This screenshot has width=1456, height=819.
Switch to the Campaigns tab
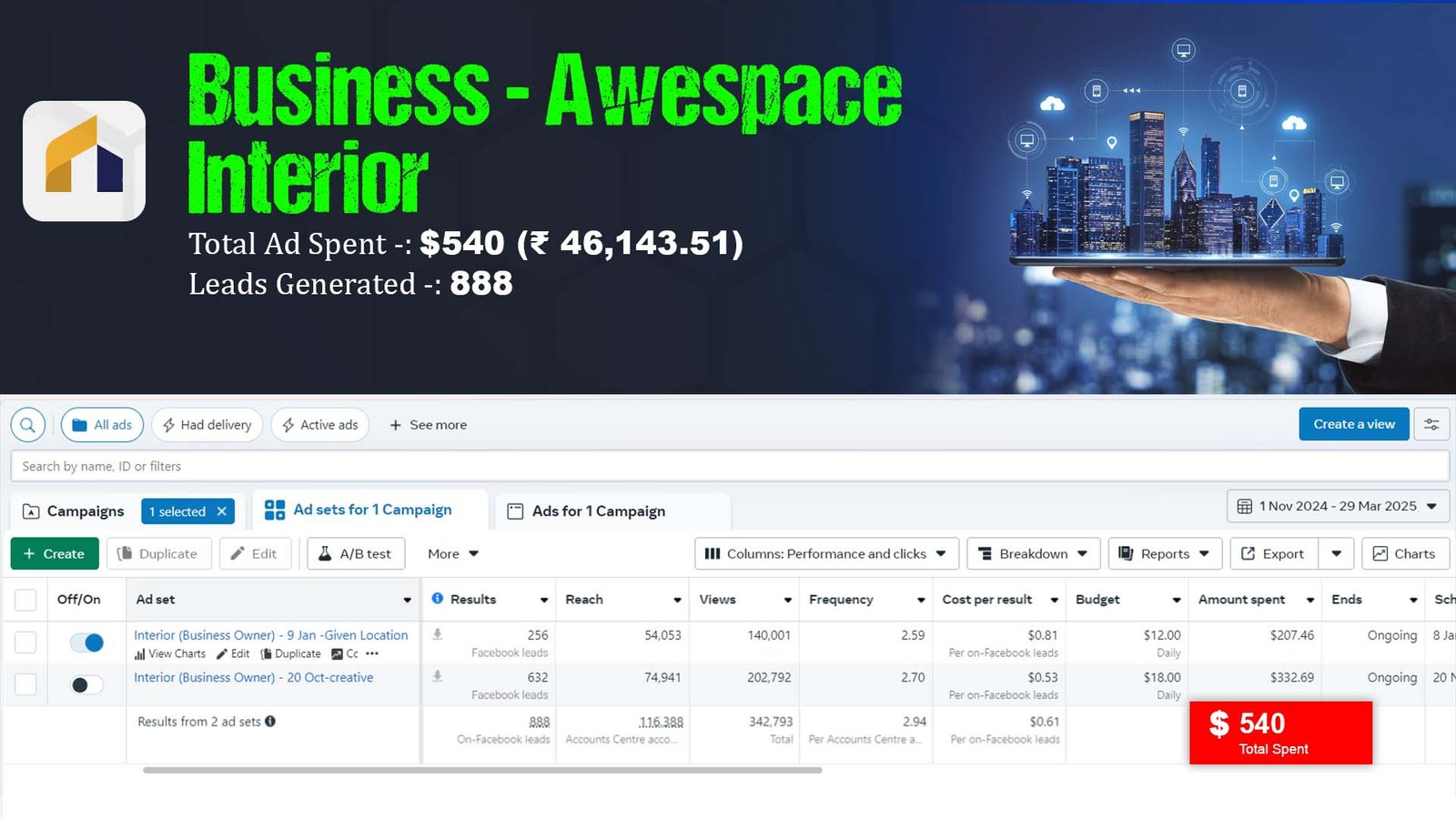click(x=75, y=511)
